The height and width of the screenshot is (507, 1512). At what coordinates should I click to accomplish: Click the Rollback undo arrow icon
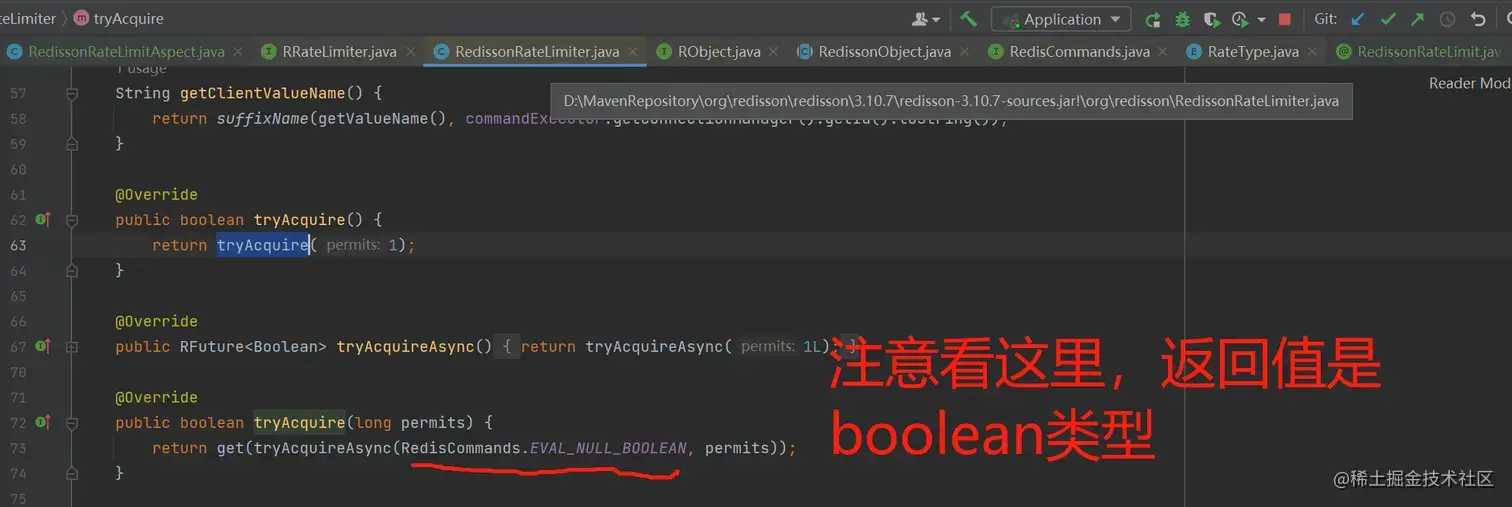[1478, 19]
